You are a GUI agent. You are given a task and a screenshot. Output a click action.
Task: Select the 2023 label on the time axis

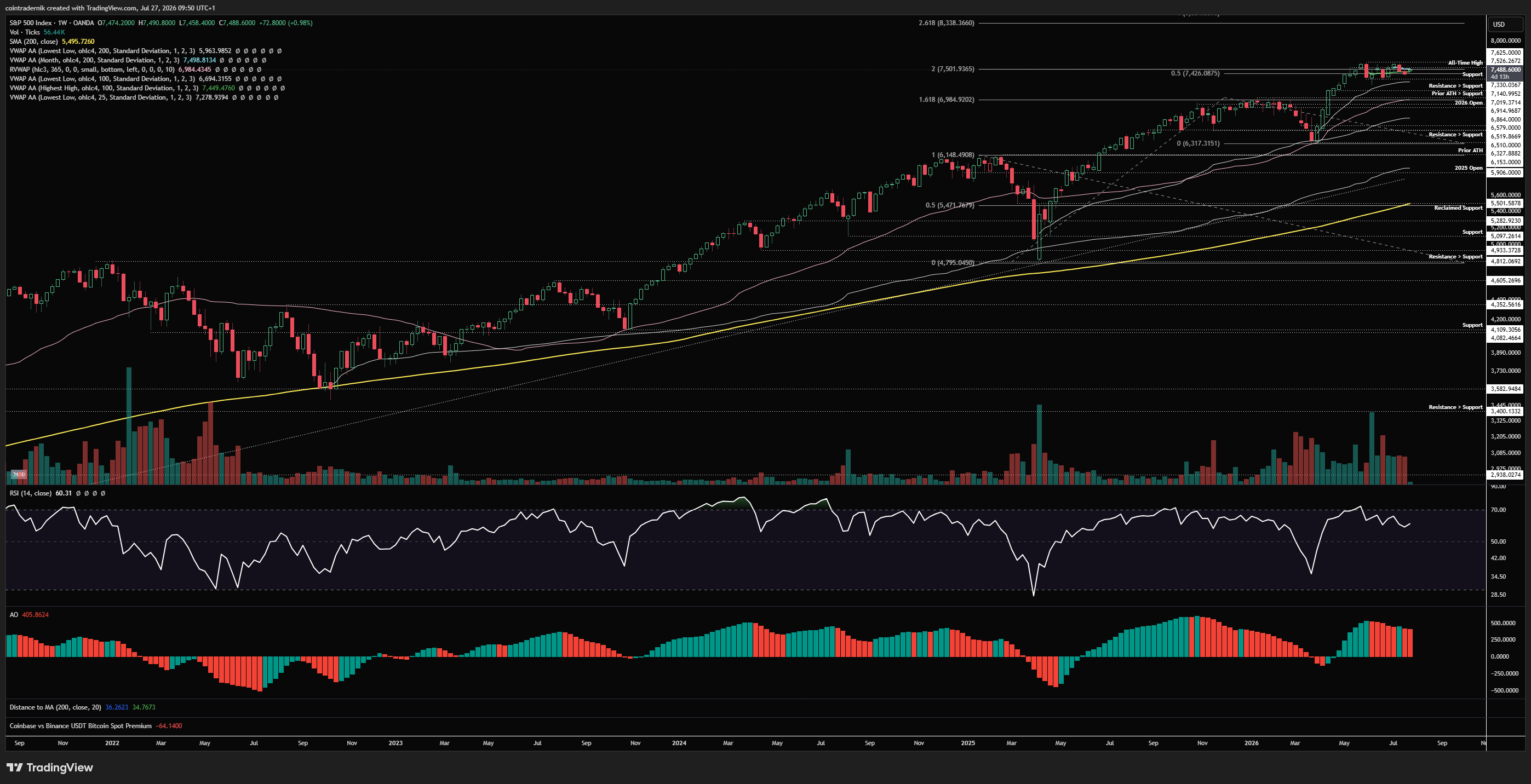coord(395,743)
